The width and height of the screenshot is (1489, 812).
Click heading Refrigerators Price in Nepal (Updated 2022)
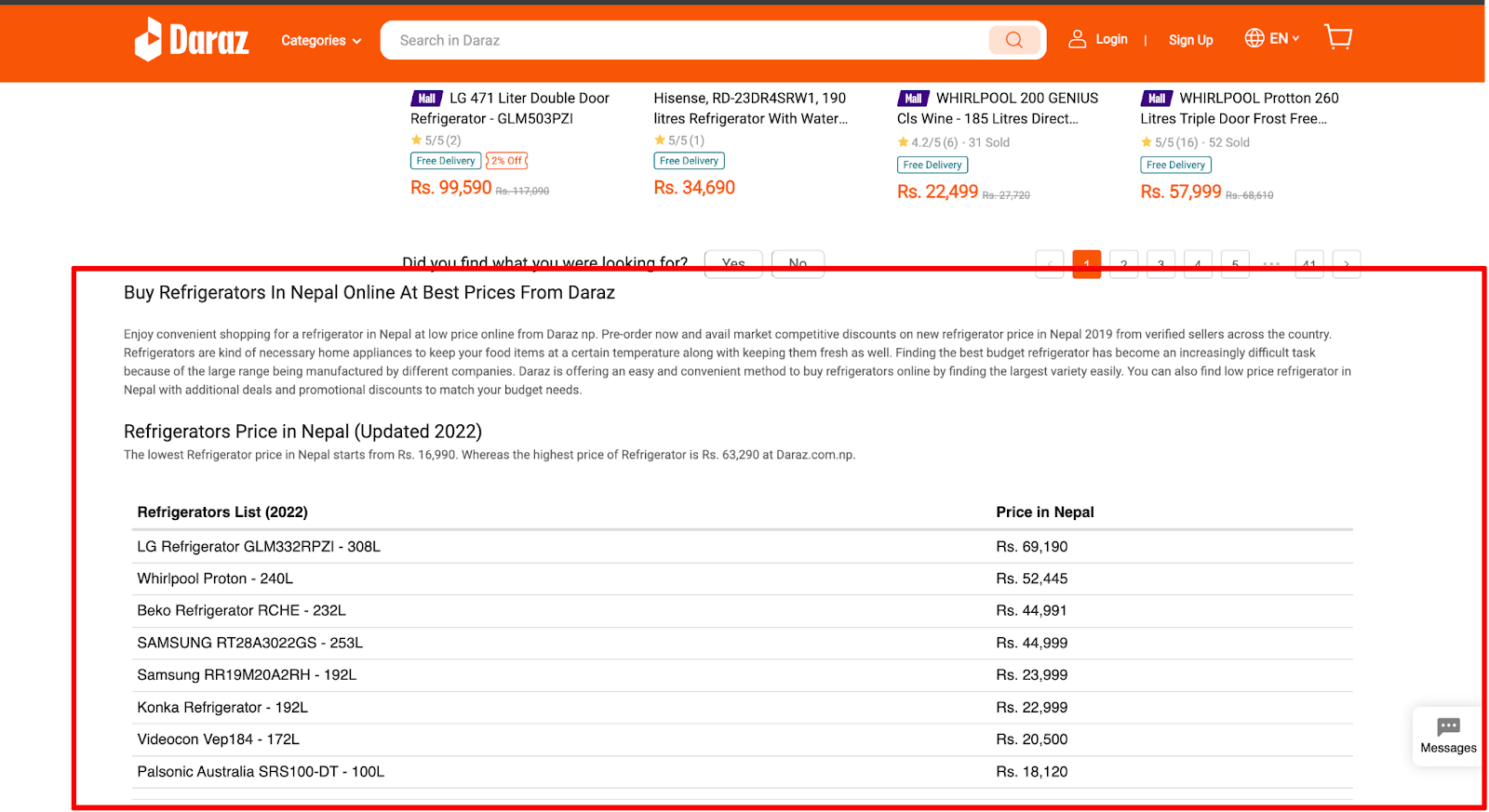pos(302,432)
